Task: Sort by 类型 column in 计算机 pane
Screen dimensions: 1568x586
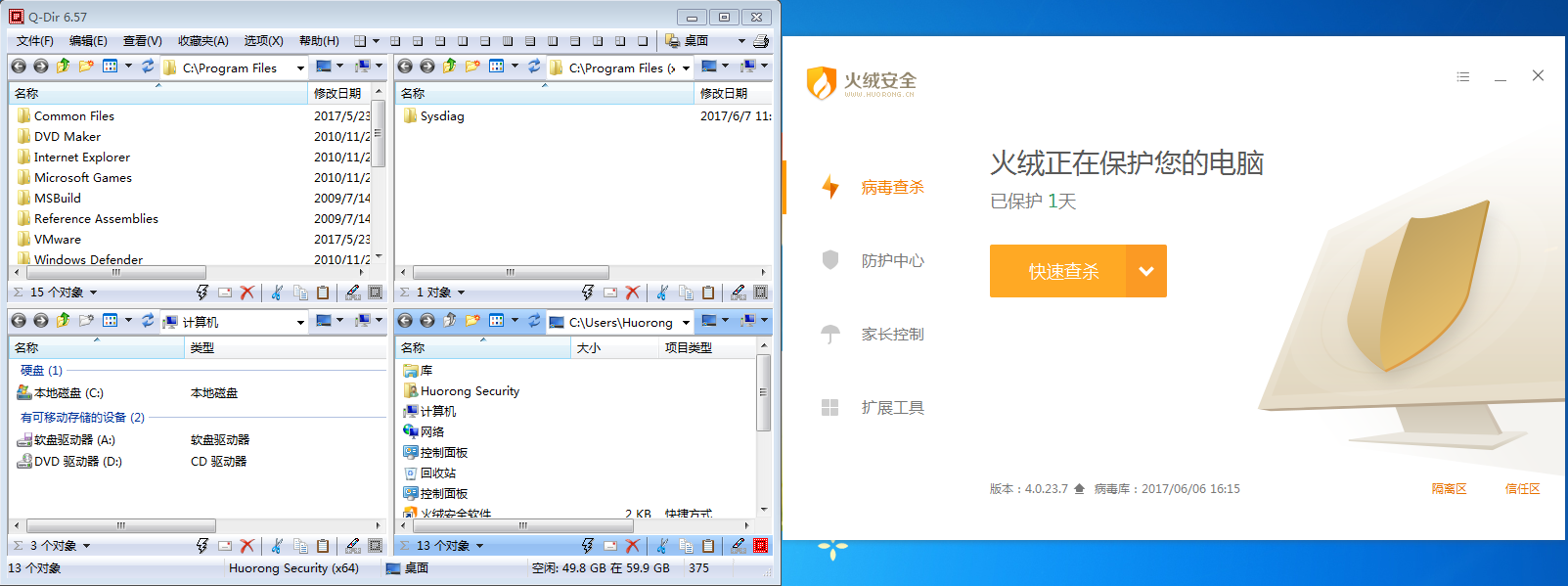Action: (286, 347)
